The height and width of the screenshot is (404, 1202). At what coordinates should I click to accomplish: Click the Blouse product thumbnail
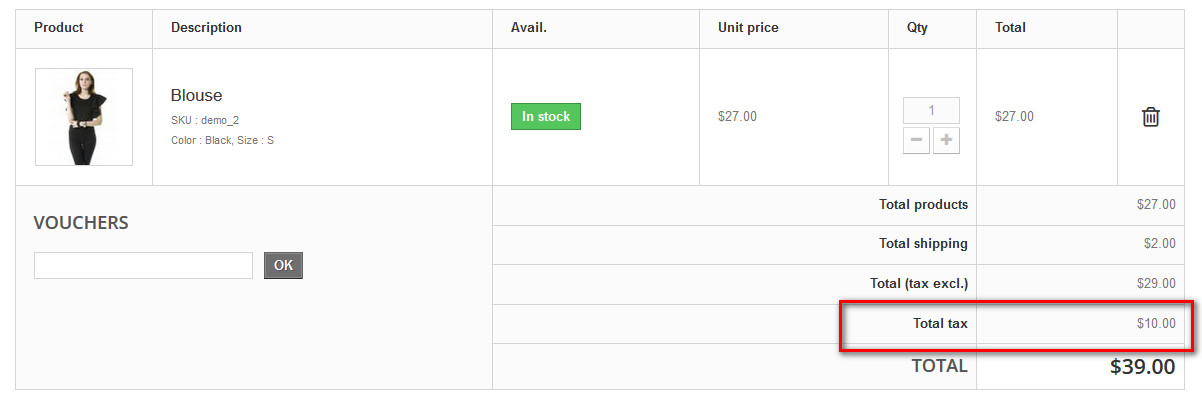(84, 117)
